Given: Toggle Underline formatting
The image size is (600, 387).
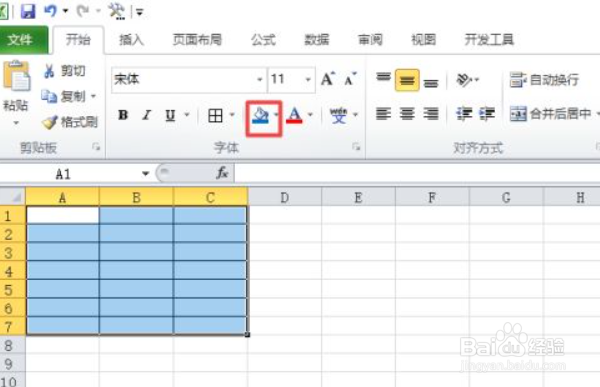Looking at the screenshot, I should tap(170, 115).
